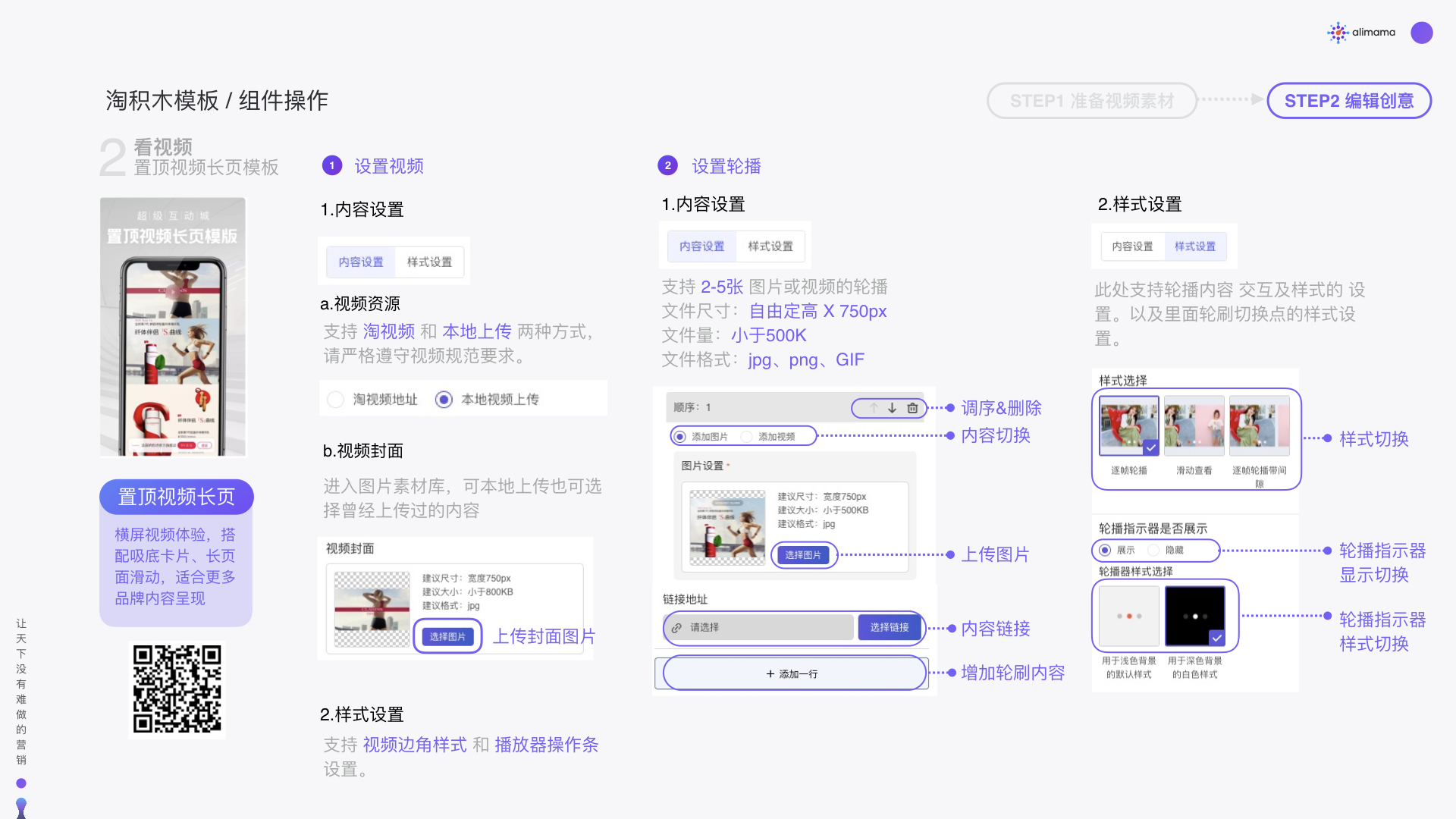
Task: Click the 2-5张 highlighted text
Action: click(x=722, y=287)
